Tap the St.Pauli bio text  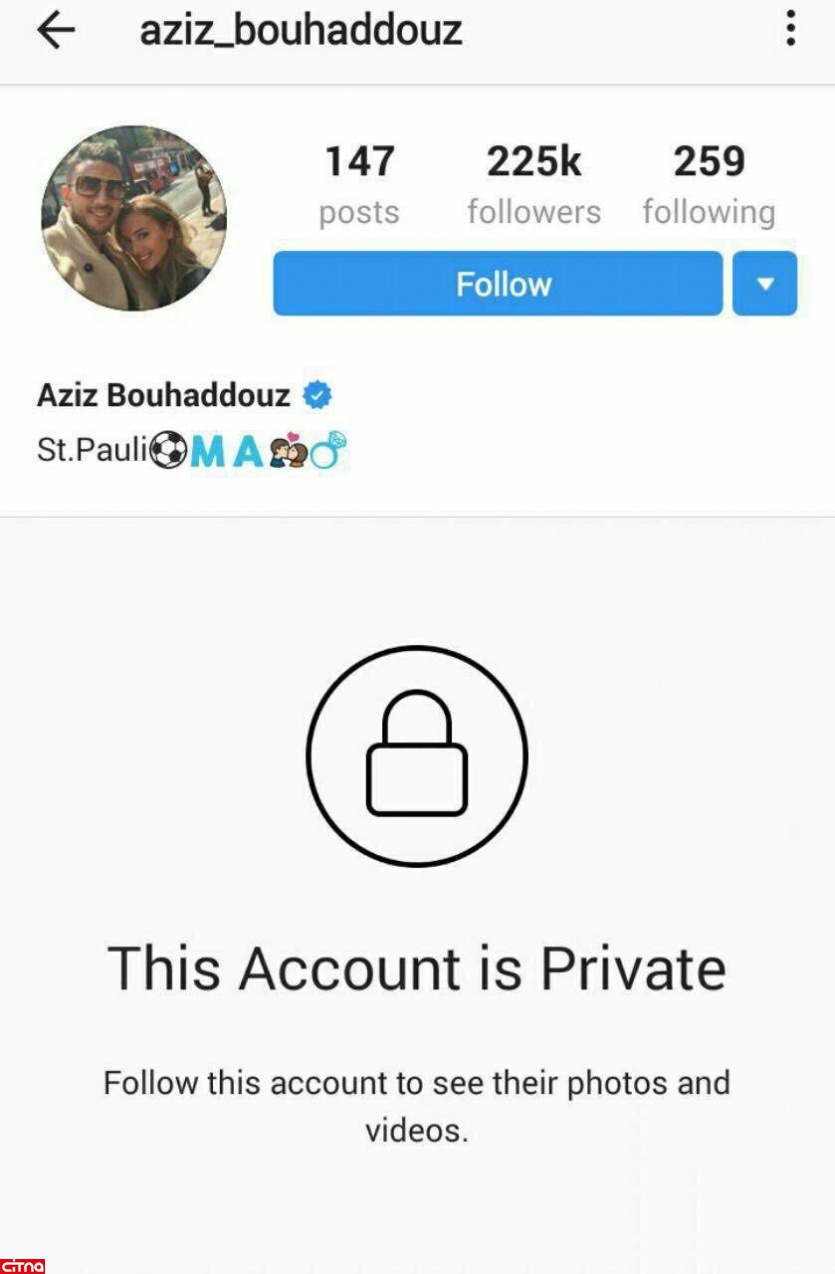tap(92, 451)
